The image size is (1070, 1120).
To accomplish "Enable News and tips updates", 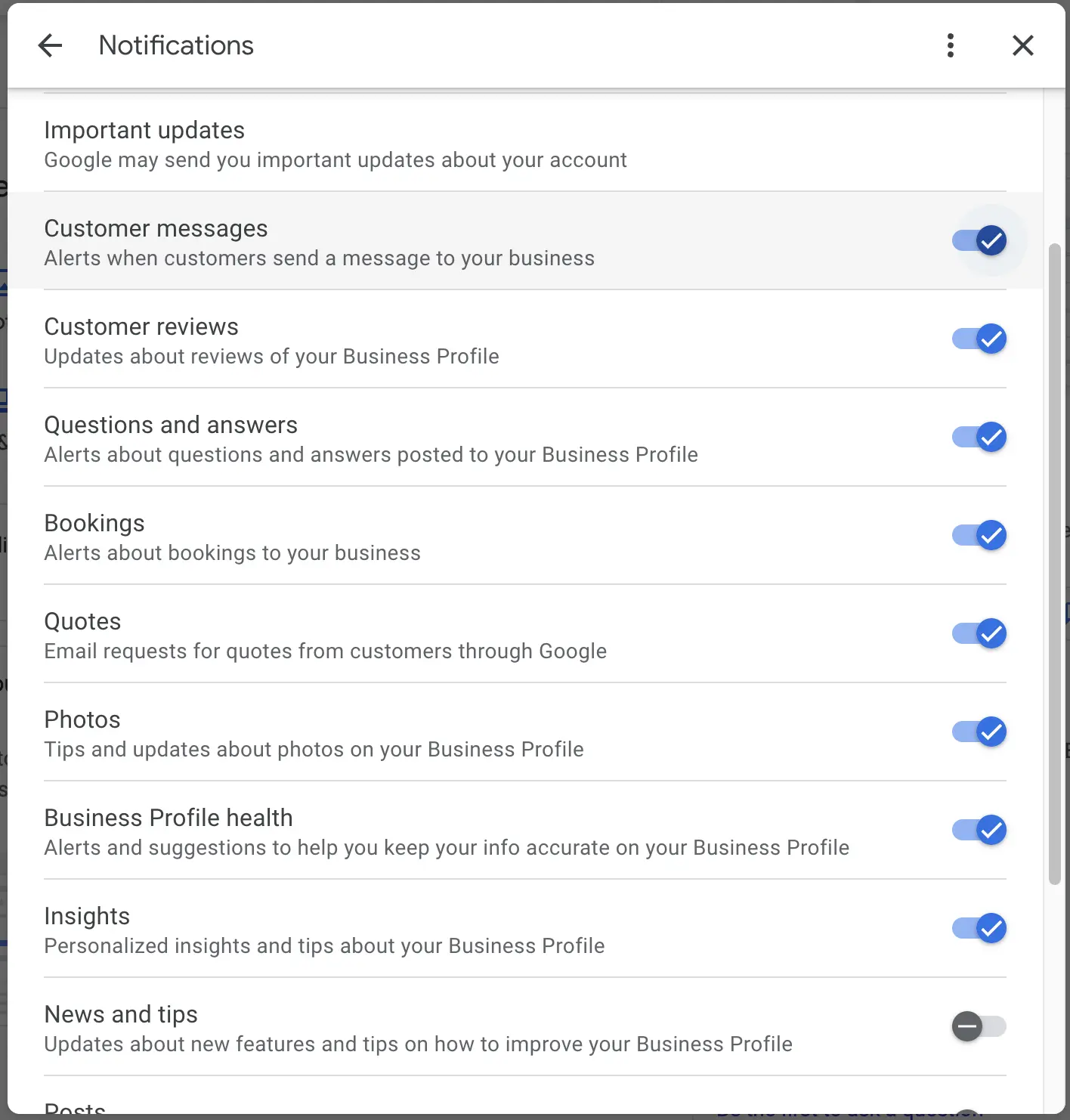I will click(979, 1026).
